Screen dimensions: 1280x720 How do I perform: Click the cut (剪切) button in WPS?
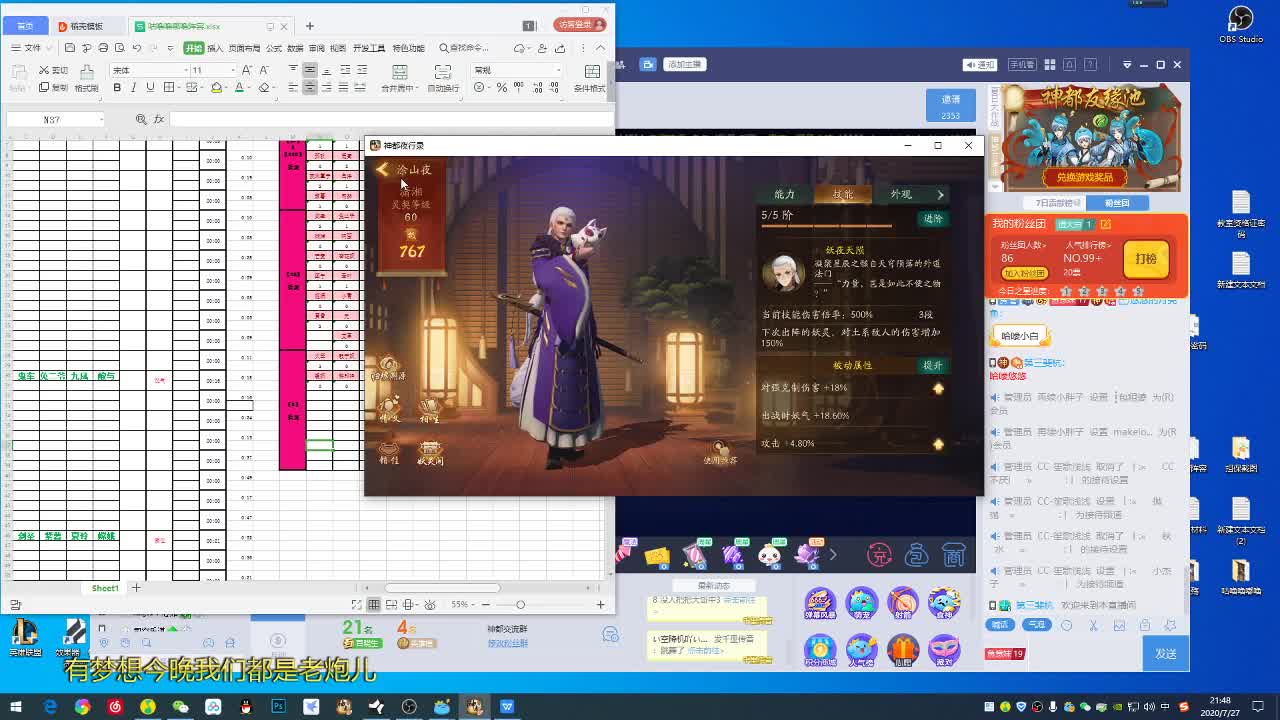[54, 70]
